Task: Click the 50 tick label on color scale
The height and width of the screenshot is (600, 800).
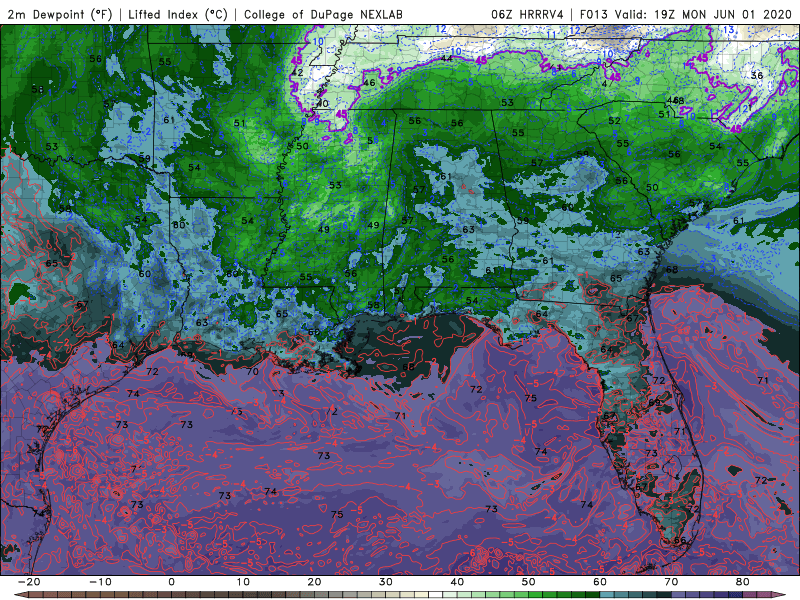Action: (x=529, y=582)
